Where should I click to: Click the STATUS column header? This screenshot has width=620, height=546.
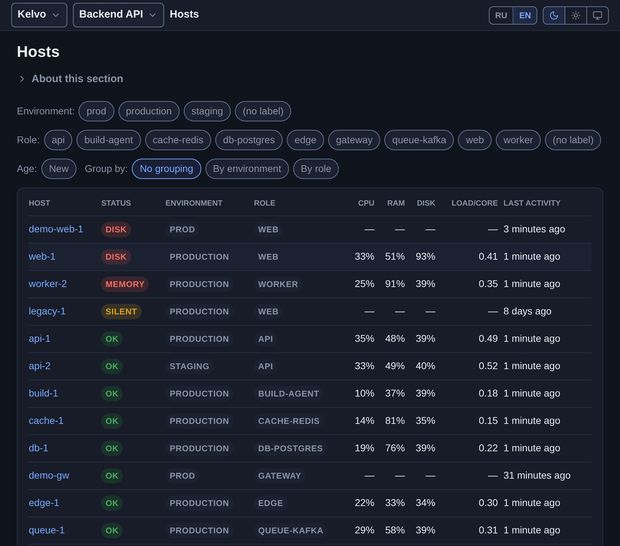point(116,203)
